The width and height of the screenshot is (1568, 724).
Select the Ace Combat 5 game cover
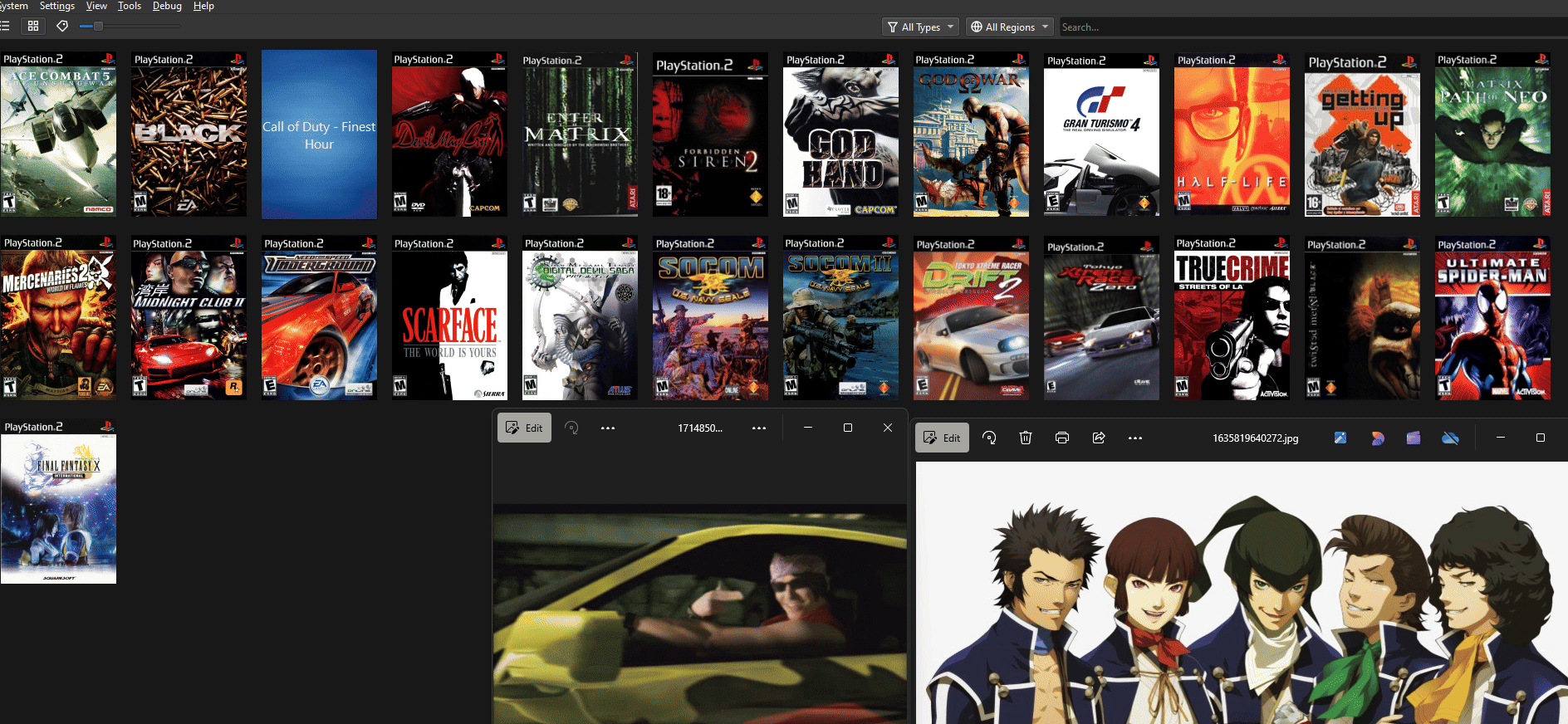(58, 135)
